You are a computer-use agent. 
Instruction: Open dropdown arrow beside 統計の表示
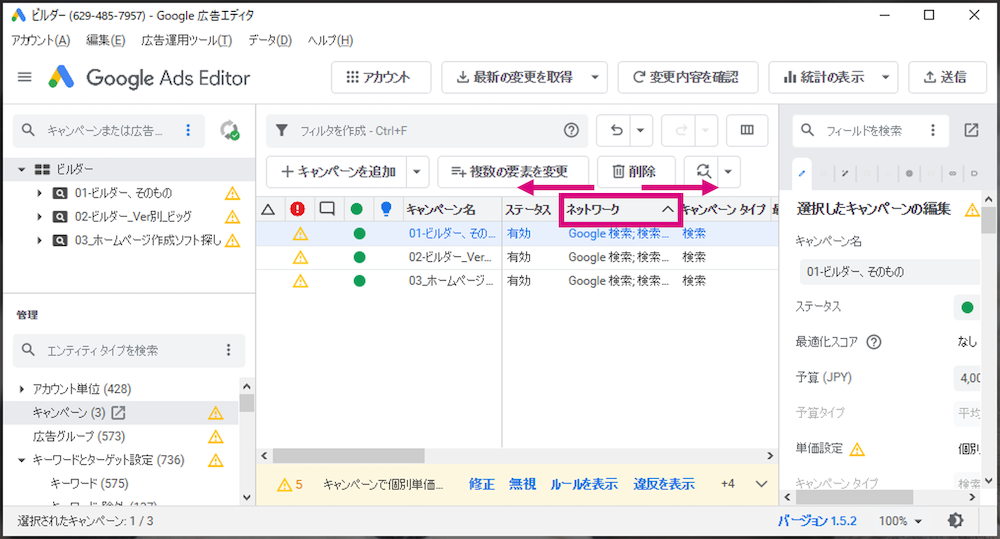click(x=885, y=77)
